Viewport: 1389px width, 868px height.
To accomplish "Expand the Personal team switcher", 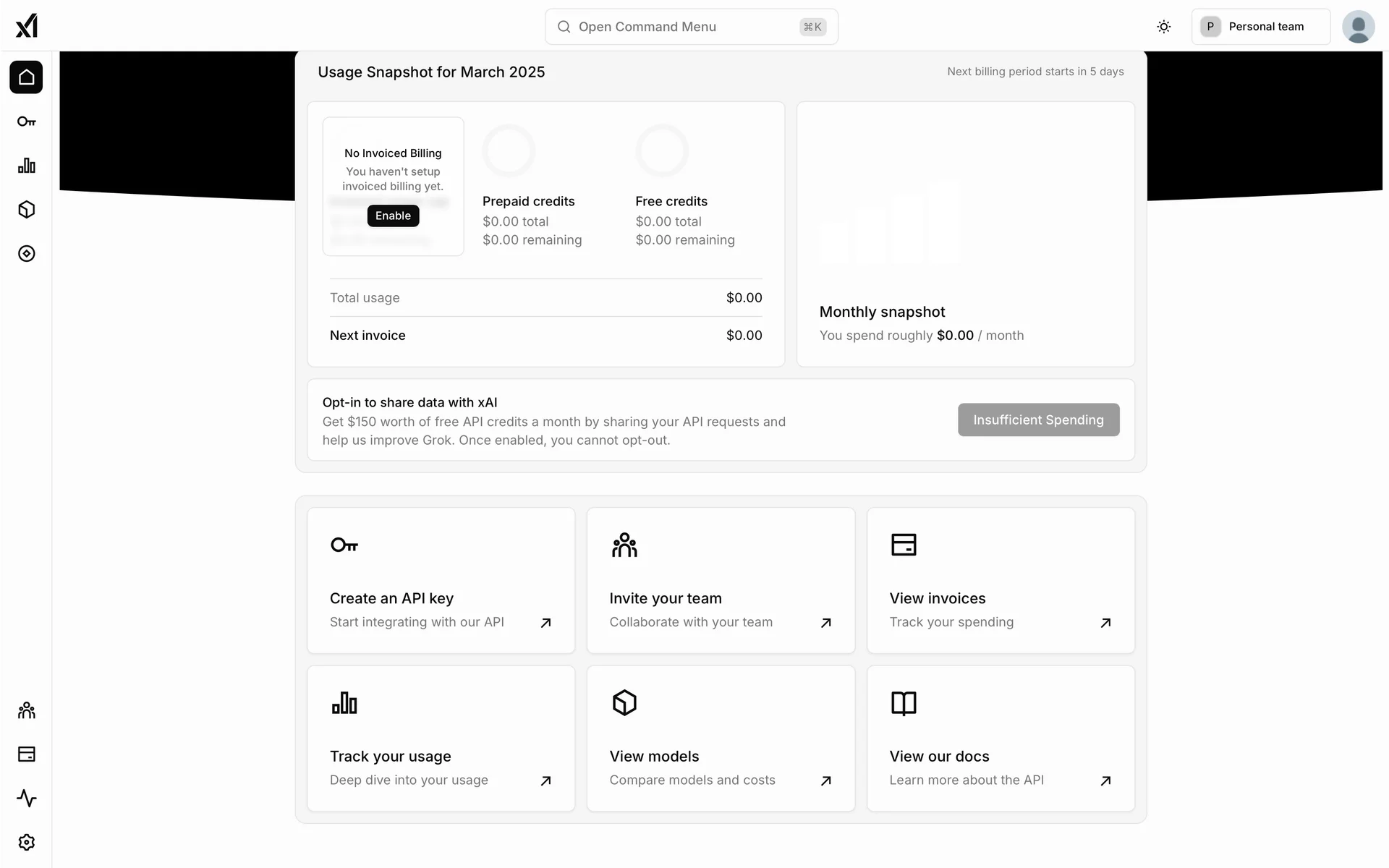I will (x=1260, y=27).
